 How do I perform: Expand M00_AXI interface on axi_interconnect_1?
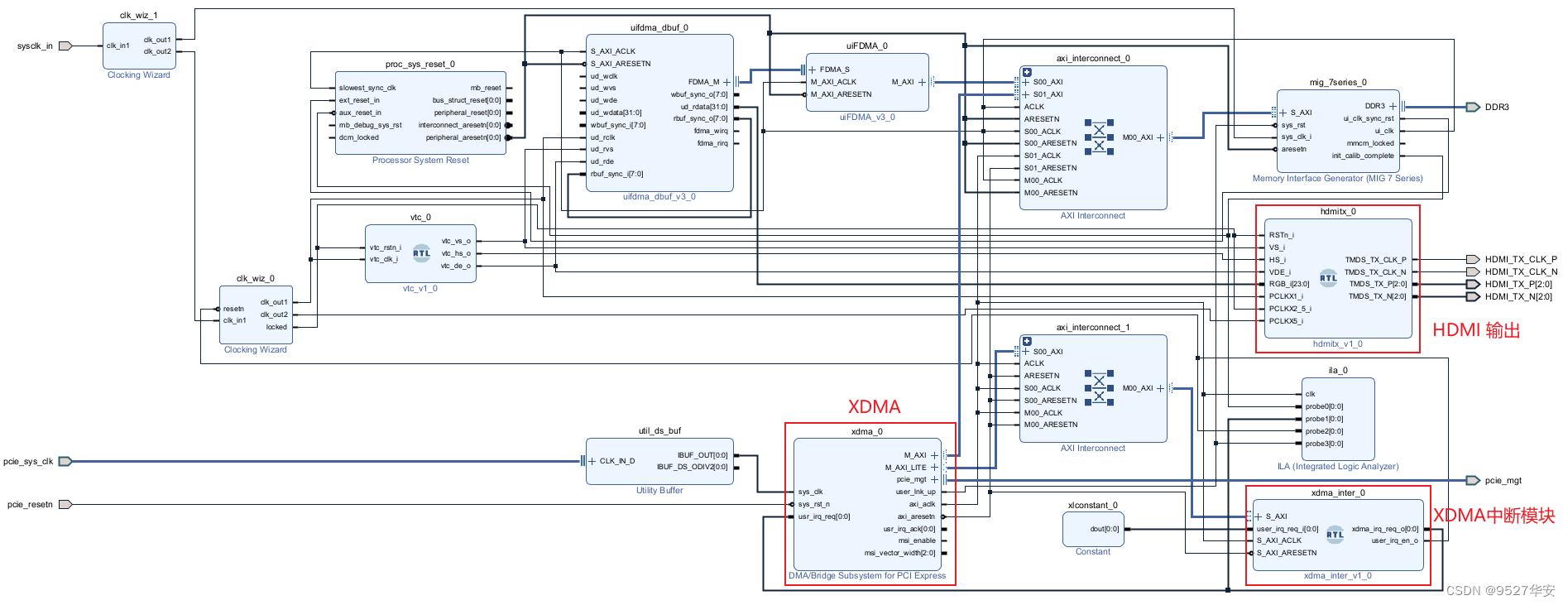[x=1160, y=388]
